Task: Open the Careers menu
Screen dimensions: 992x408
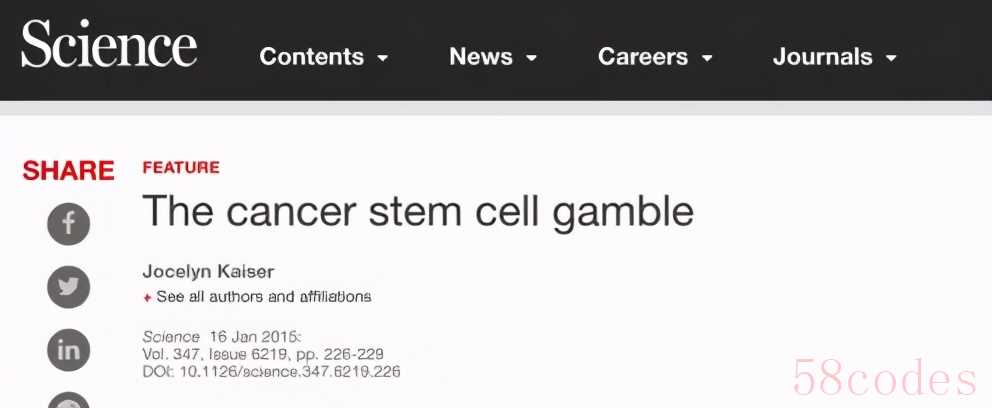Action: tap(643, 57)
